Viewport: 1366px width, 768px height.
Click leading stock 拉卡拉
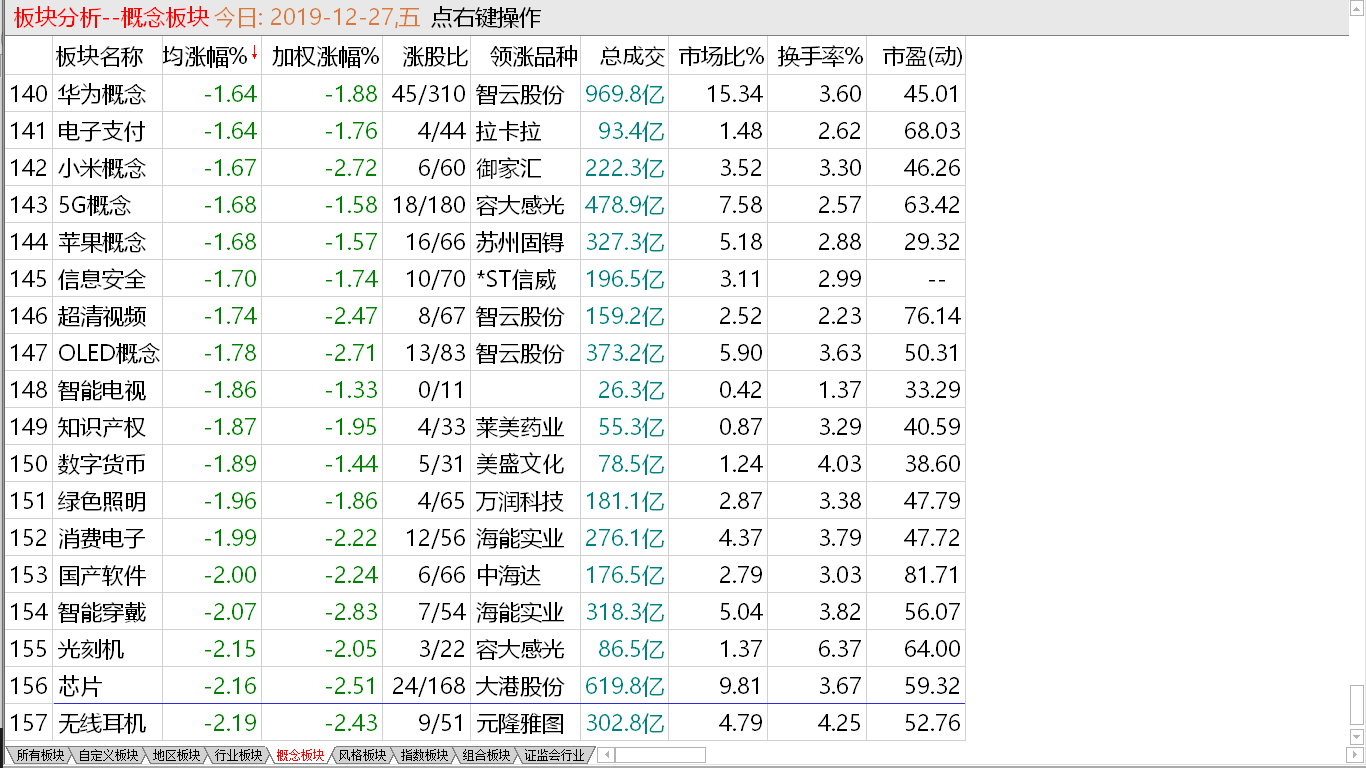[508, 131]
